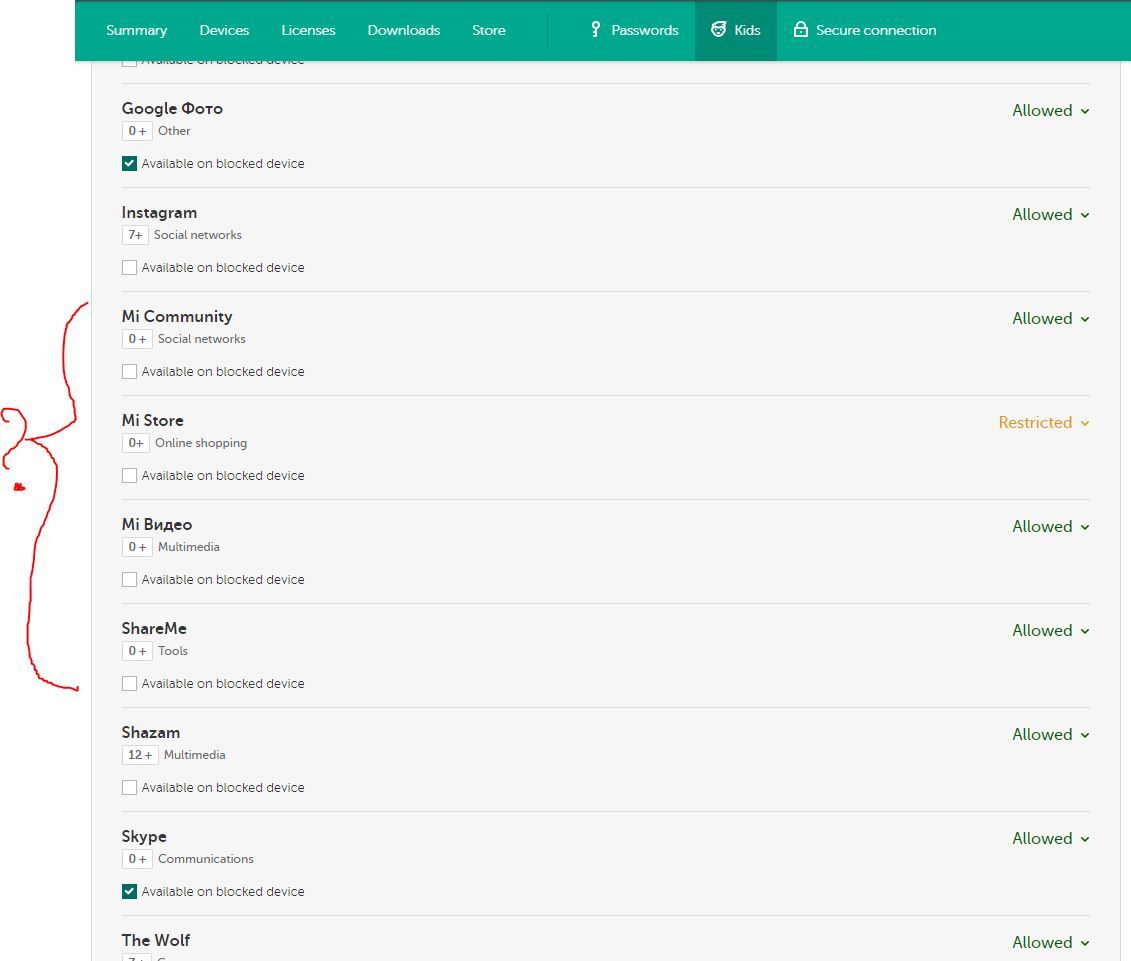Go to the Licenses tab
Viewport: 1131px width, 961px height.
click(x=308, y=30)
